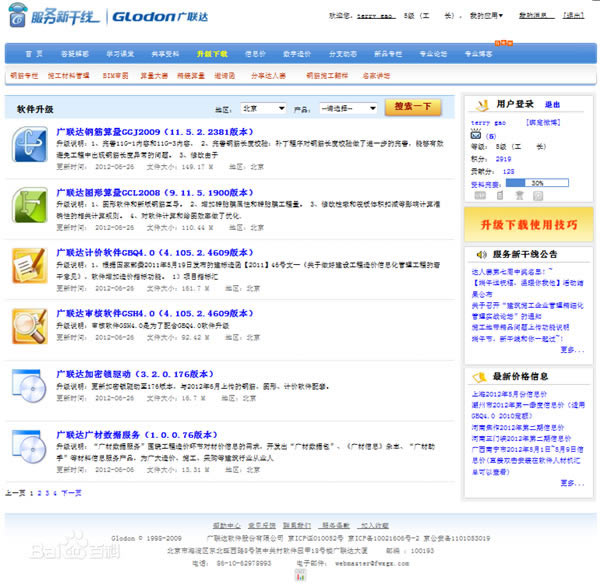Open 广联达广材数据服务 title link
The width and height of the screenshot is (600, 588).
(137, 435)
